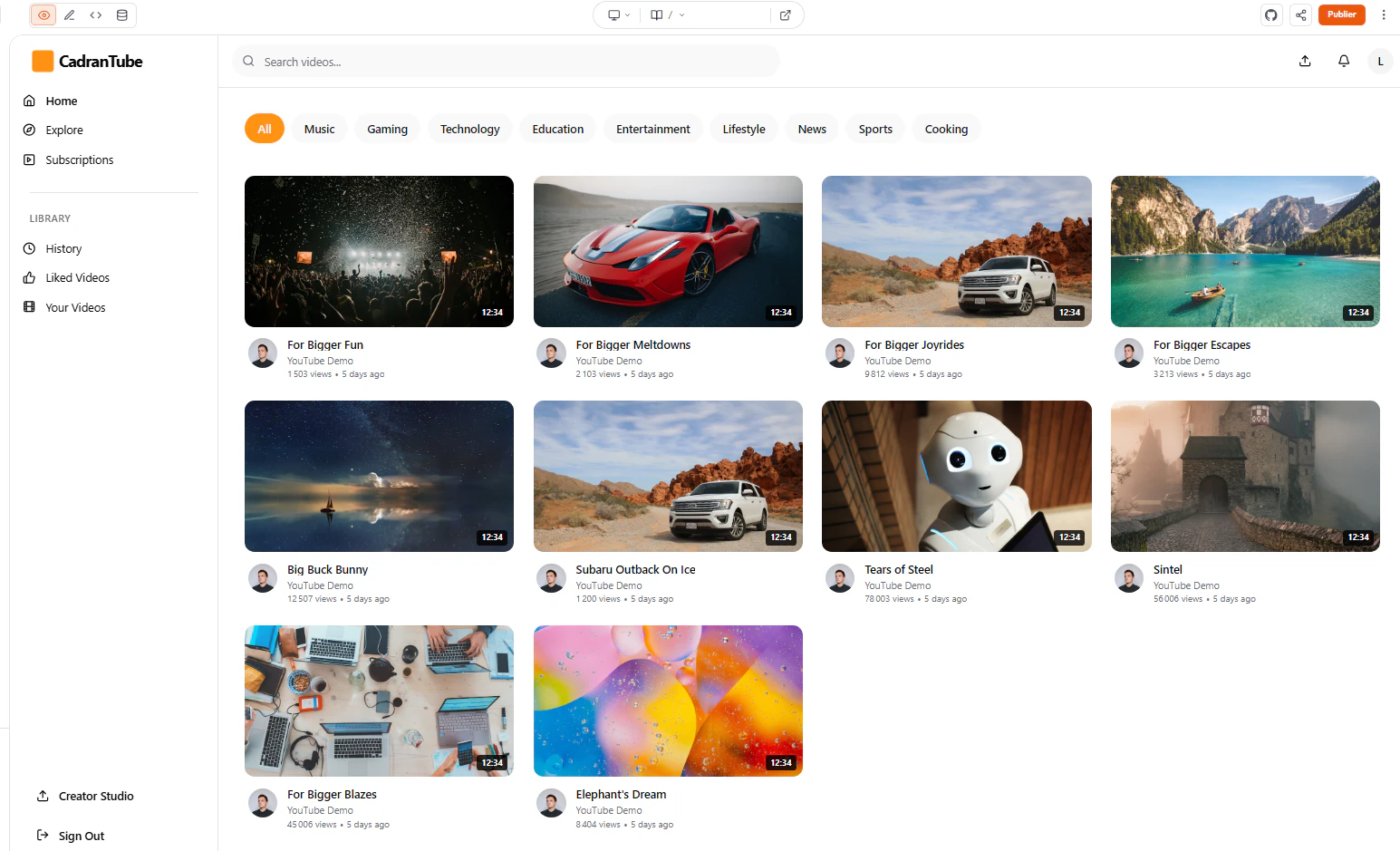1400x851 pixels.
Task: Open the Sintel castle thumbnail
Action: [x=1245, y=476]
